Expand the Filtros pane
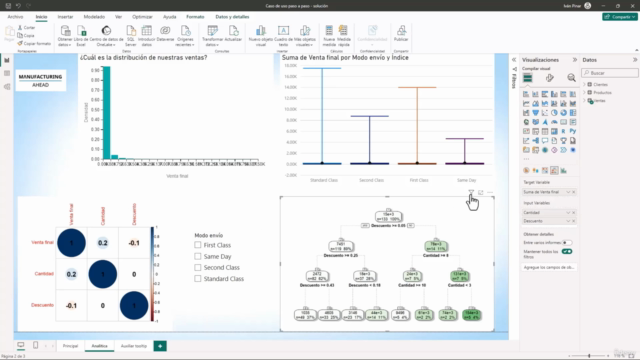640x360 pixels. point(514,60)
